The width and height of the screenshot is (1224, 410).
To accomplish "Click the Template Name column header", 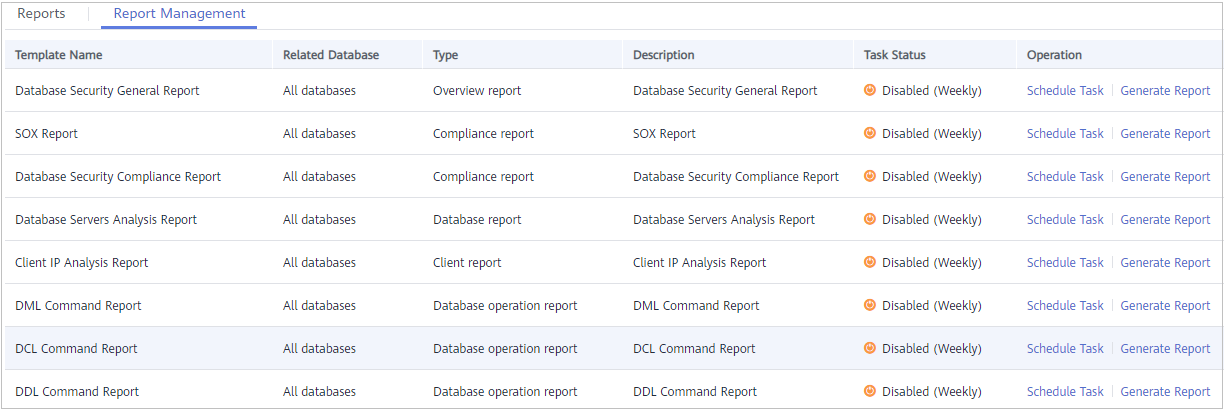I will coord(59,55).
